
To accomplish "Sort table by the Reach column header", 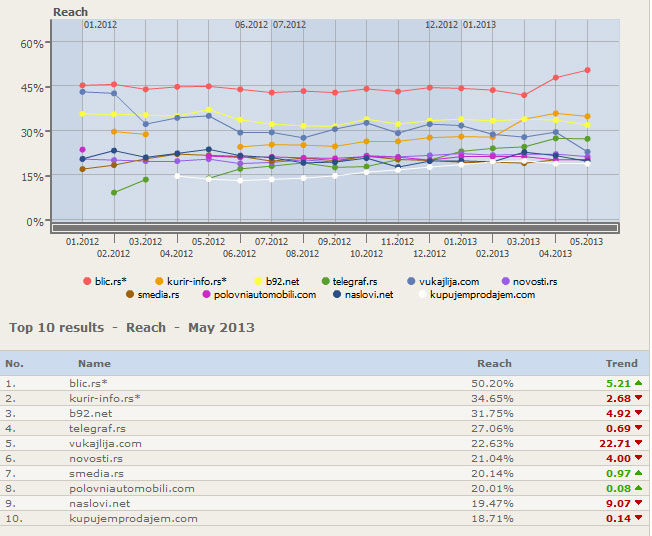I will point(494,364).
